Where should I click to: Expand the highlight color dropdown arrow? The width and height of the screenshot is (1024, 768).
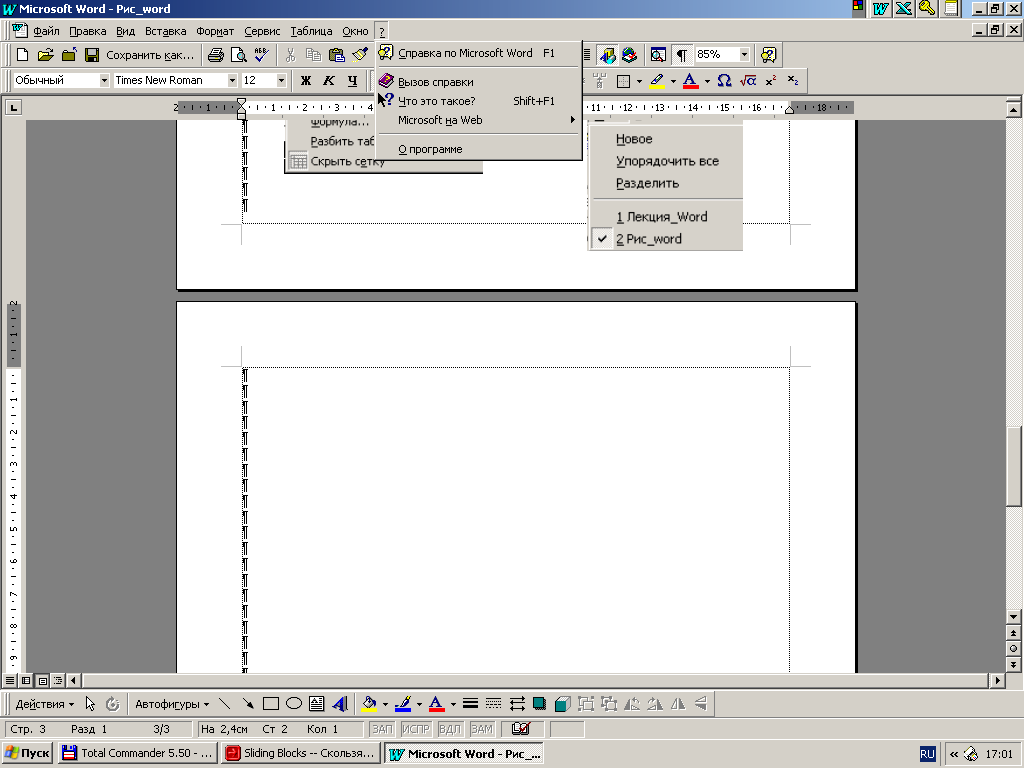673,81
